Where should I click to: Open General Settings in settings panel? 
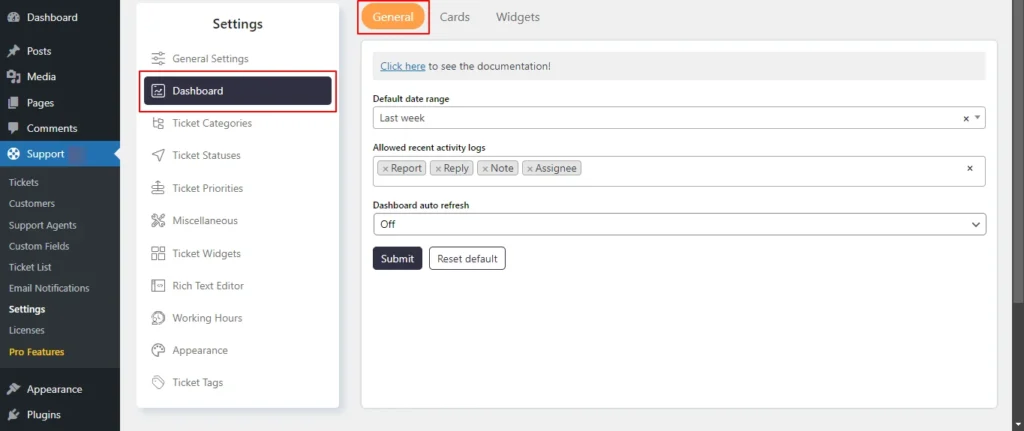coord(238,58)
